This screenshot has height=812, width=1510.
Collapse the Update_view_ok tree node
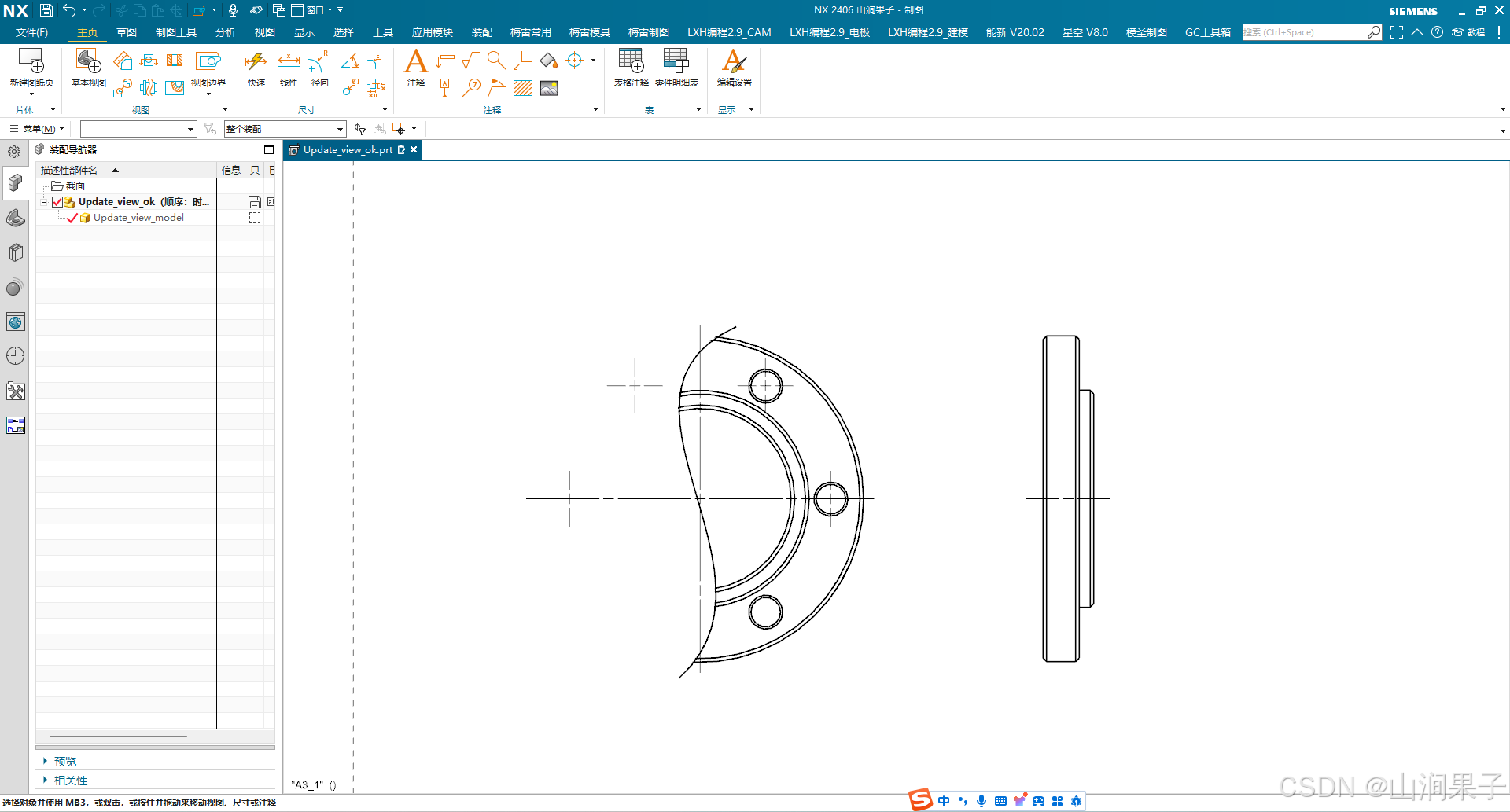(x=44, y=202)
